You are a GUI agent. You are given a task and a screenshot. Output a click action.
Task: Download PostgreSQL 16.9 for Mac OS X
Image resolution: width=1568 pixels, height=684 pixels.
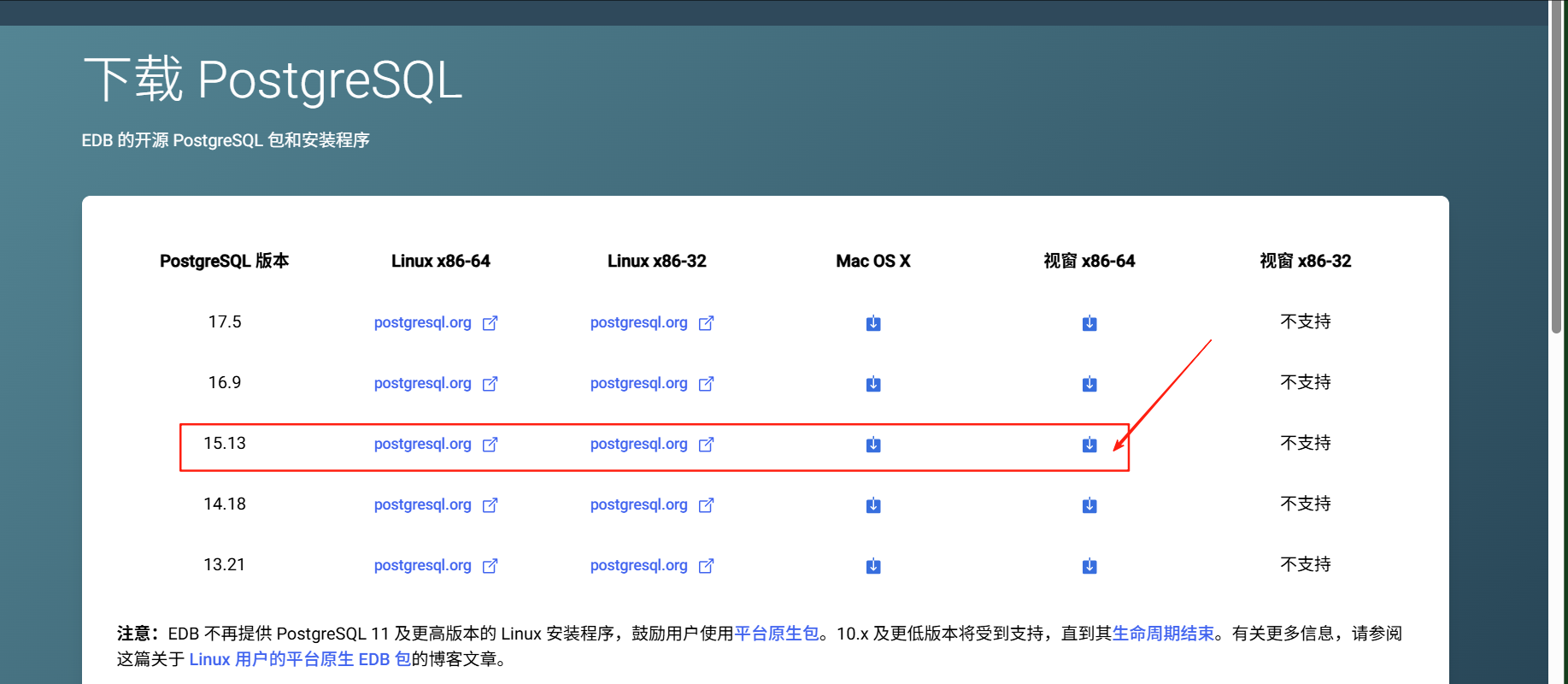click(873, 384)
